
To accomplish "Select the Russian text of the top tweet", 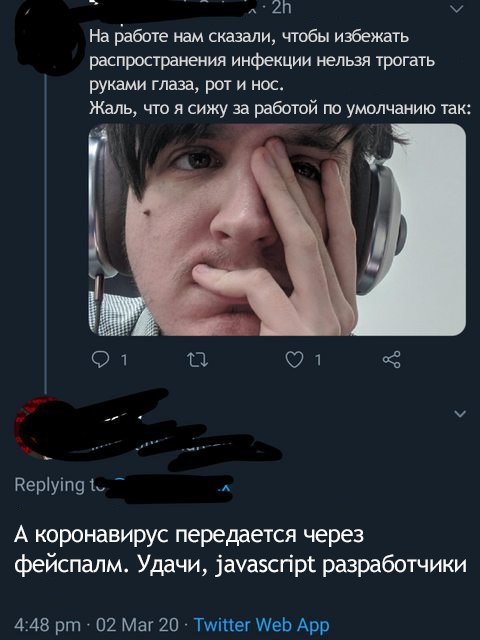I will (280, 73).
